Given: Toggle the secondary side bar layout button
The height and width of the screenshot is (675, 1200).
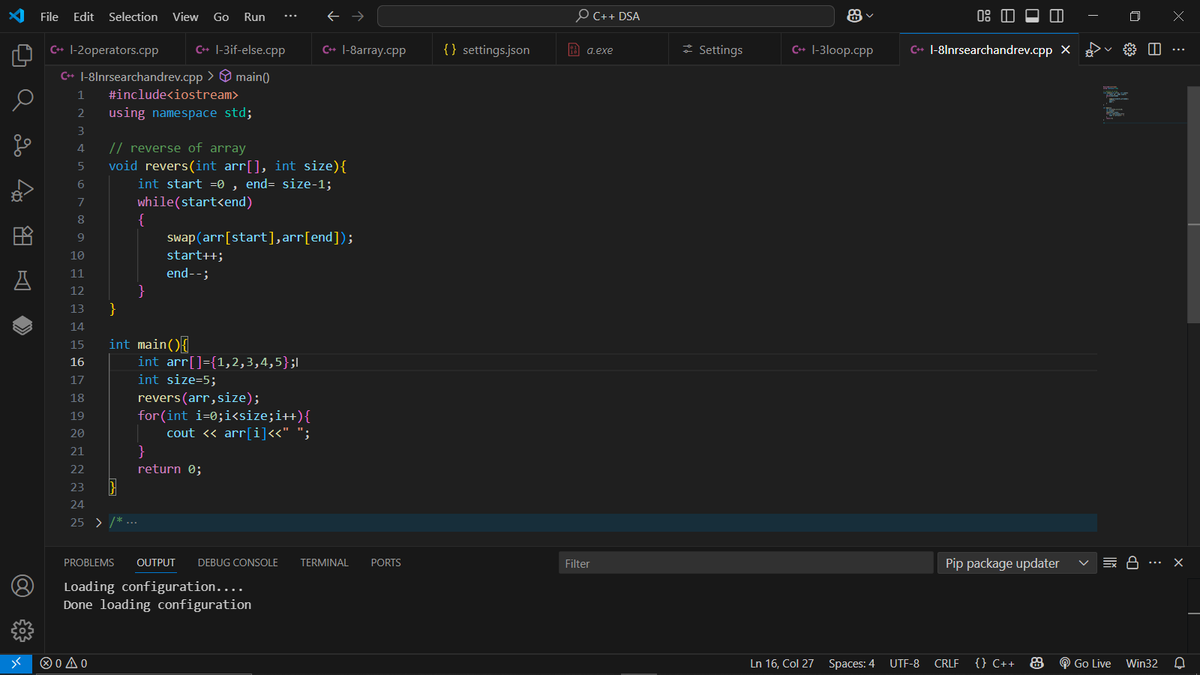Looking at the screenshot, I should [x=1055, y=16].
